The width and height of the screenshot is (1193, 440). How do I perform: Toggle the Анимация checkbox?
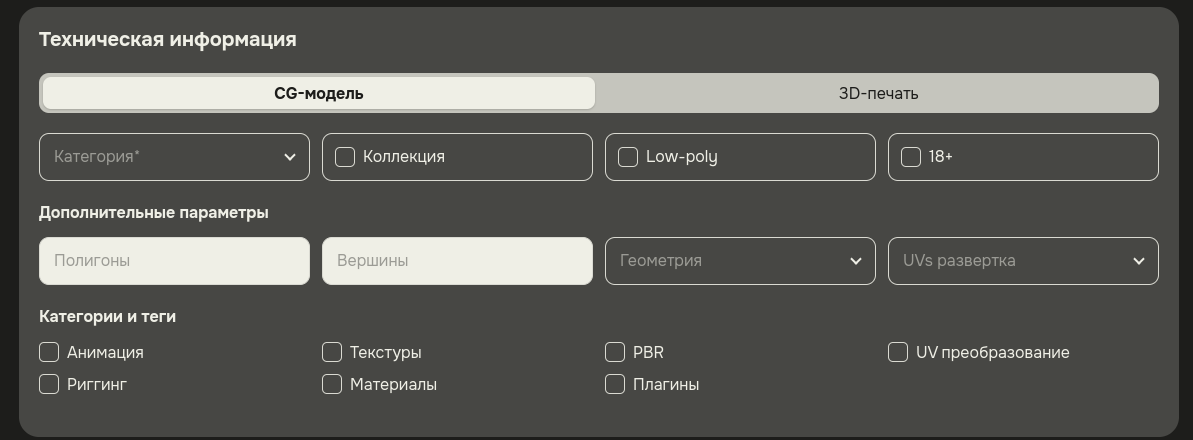click(x=49, y=352)
